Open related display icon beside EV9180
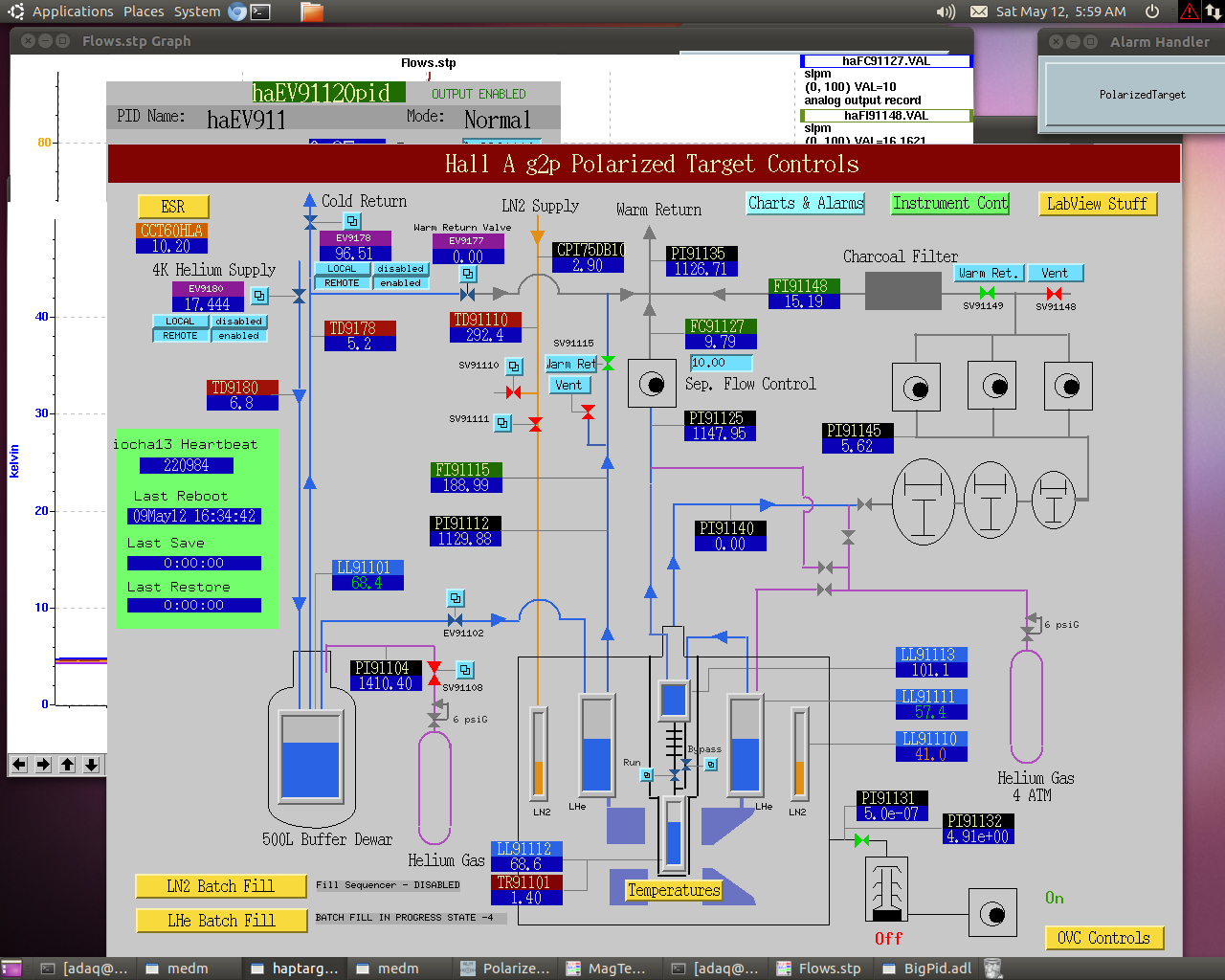 tap(259, 296)
